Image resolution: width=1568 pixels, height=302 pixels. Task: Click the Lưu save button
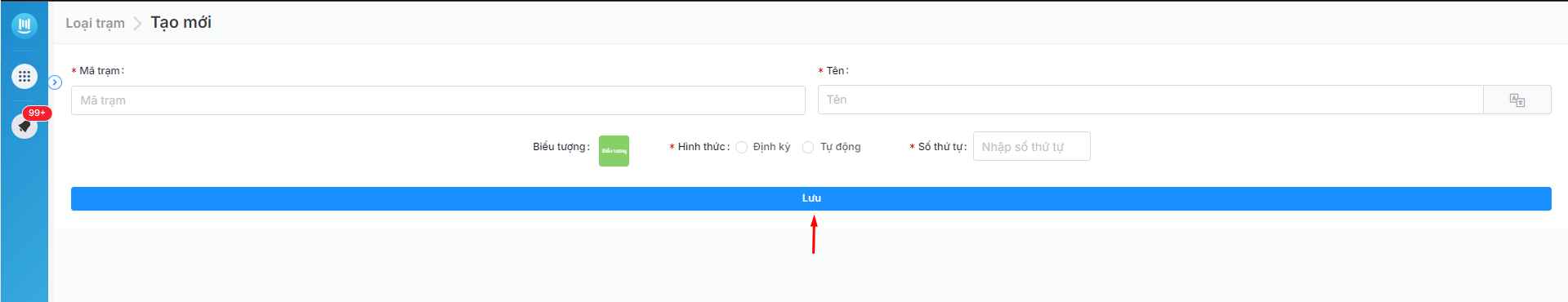(811, 198)
